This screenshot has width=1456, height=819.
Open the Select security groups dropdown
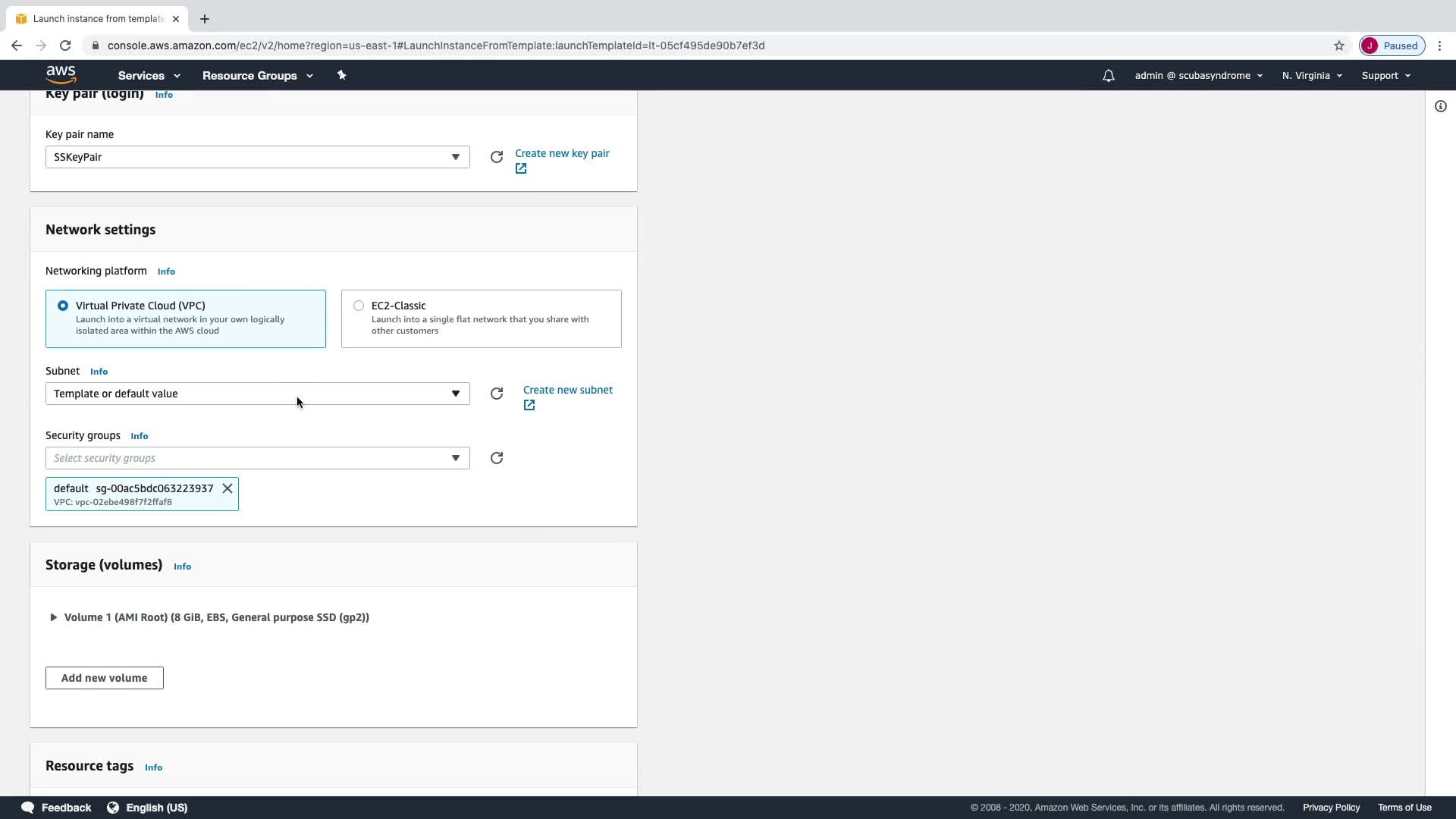click(257, 458)
